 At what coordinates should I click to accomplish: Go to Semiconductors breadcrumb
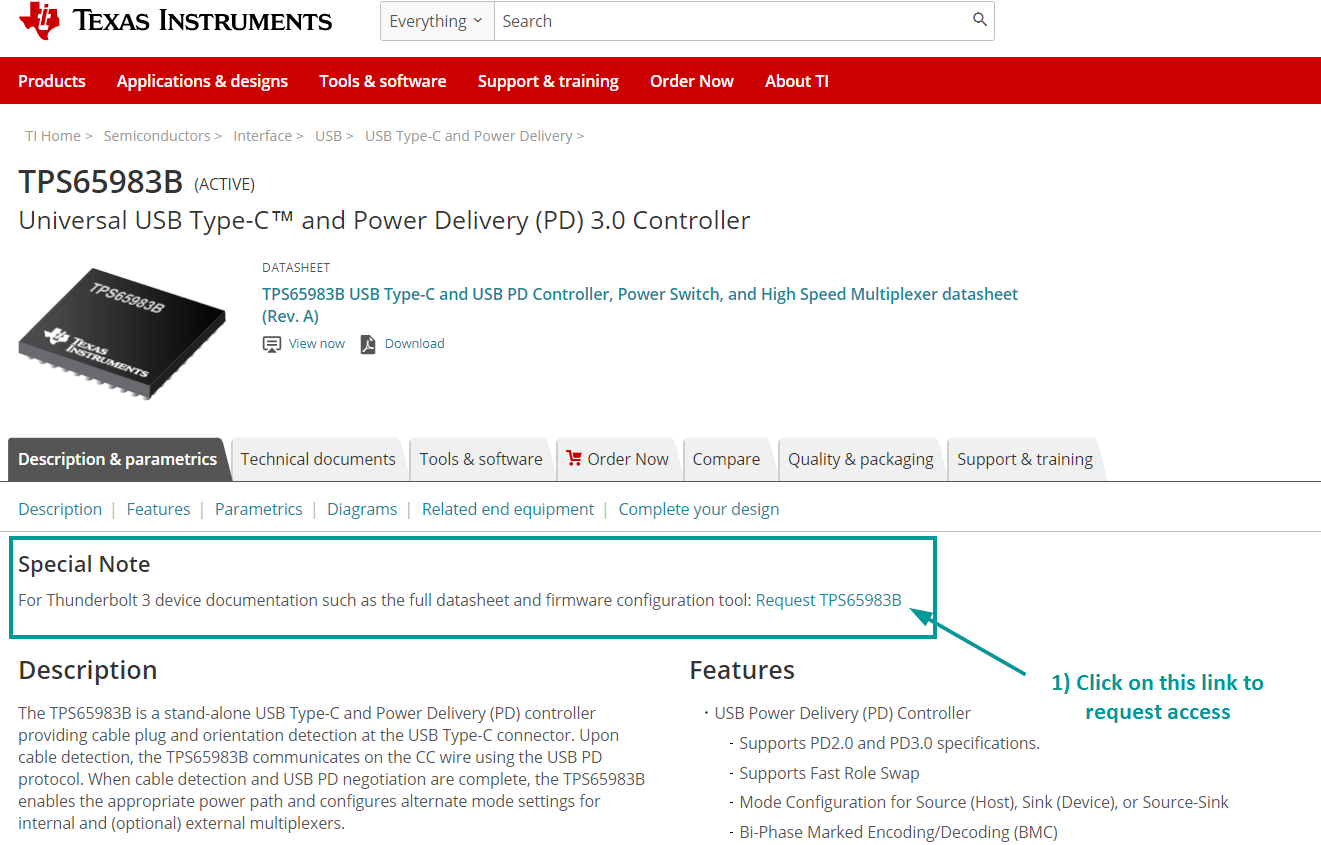157,136
